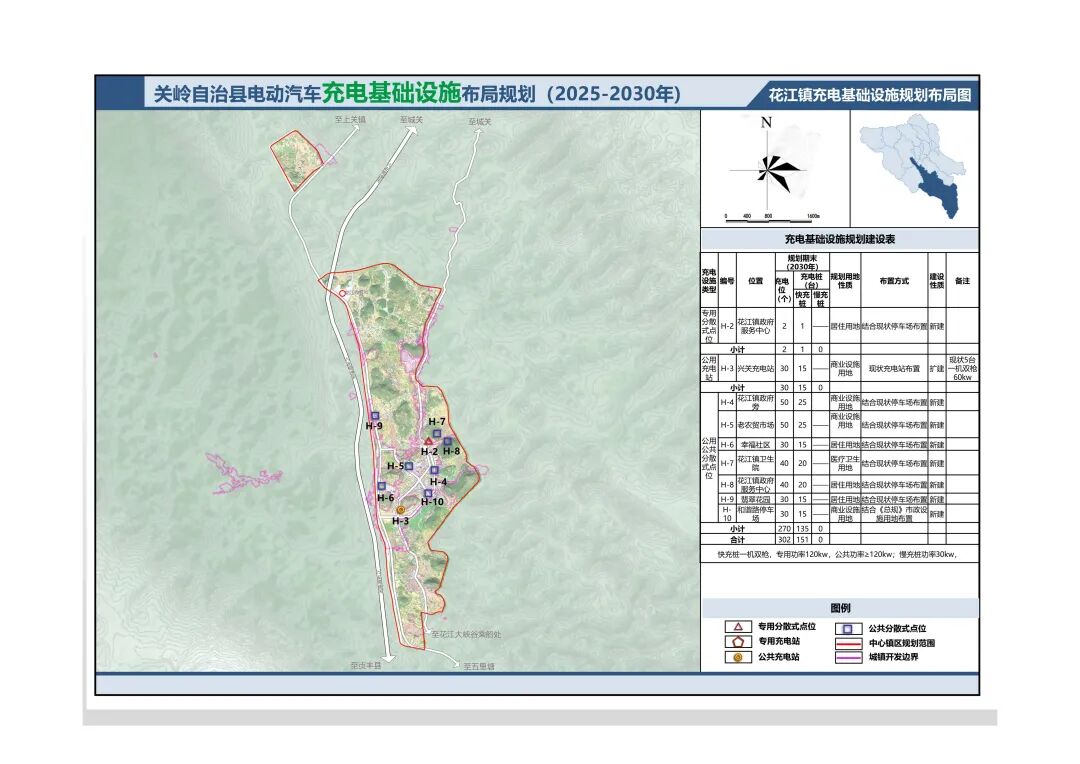Click the header 花江镇充电基础设施规划布局图
Viewport: 1080px width, 764px height.
(x=870, y=95)
